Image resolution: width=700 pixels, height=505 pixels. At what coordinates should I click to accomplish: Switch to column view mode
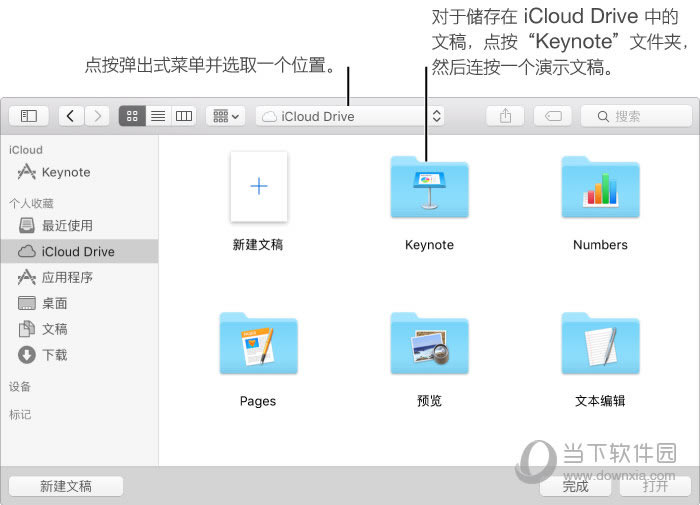[x=183, y=116]
